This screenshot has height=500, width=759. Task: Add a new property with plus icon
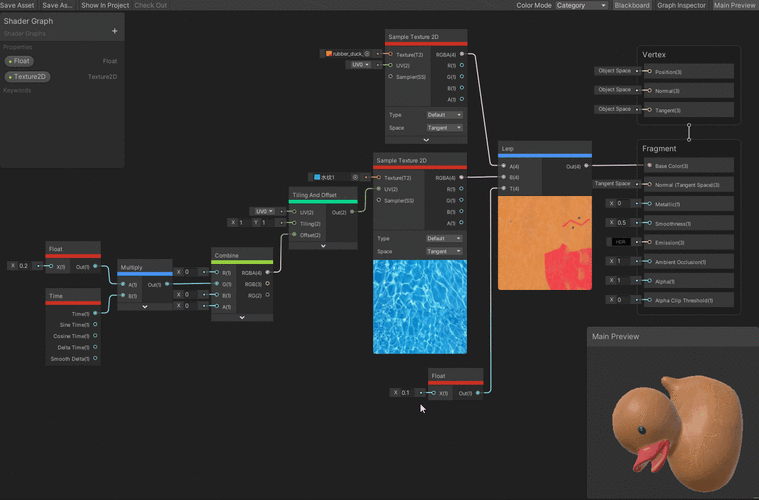(x=115, y=31)
